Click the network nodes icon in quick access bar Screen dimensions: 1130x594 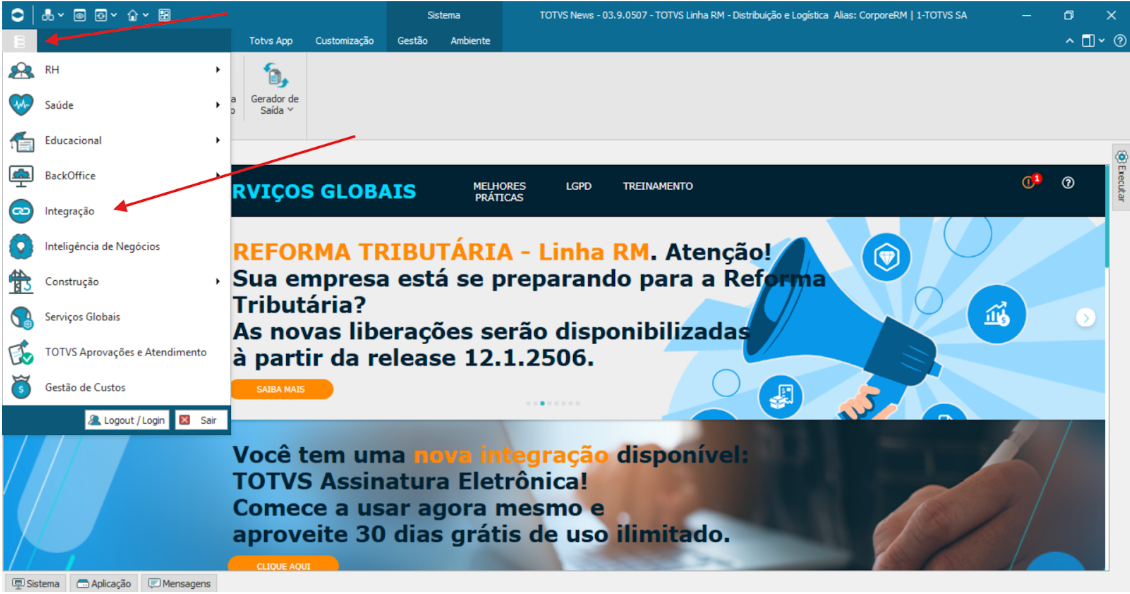[48, 15]
